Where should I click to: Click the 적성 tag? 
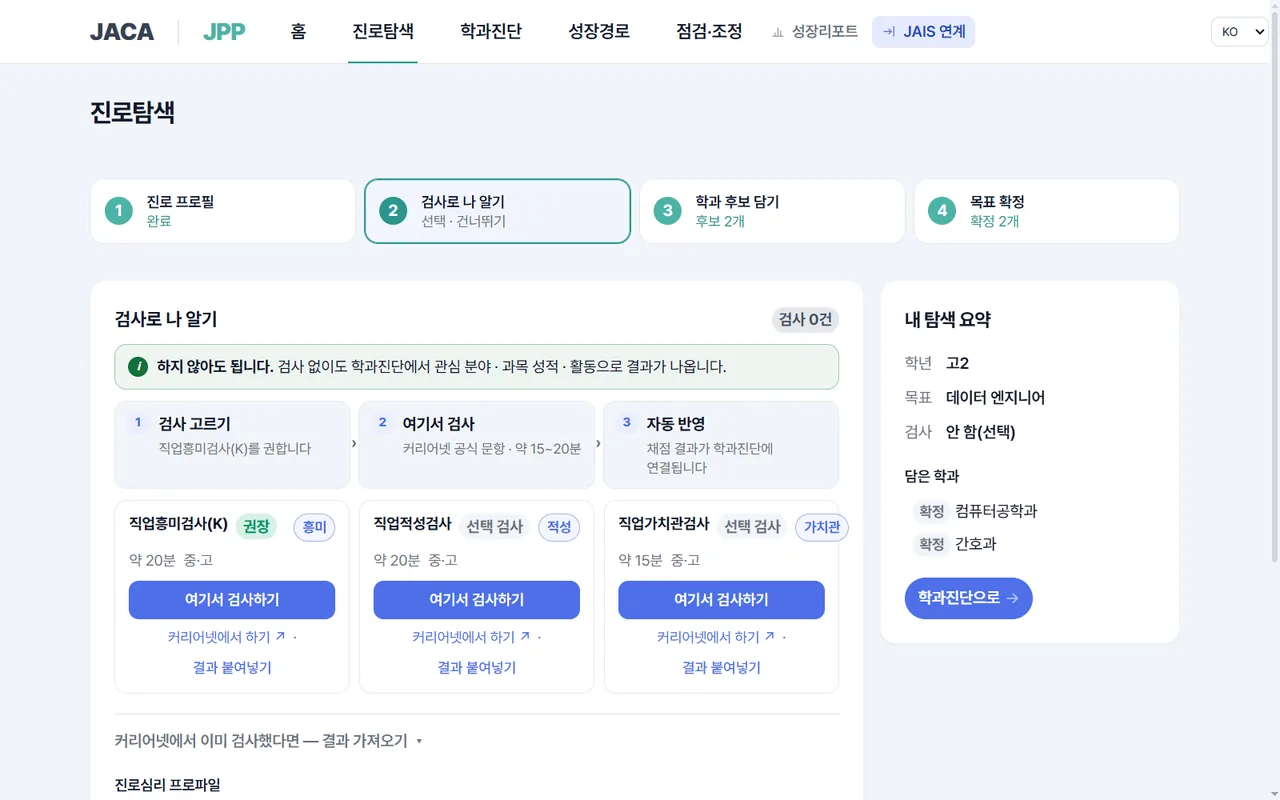559,527
